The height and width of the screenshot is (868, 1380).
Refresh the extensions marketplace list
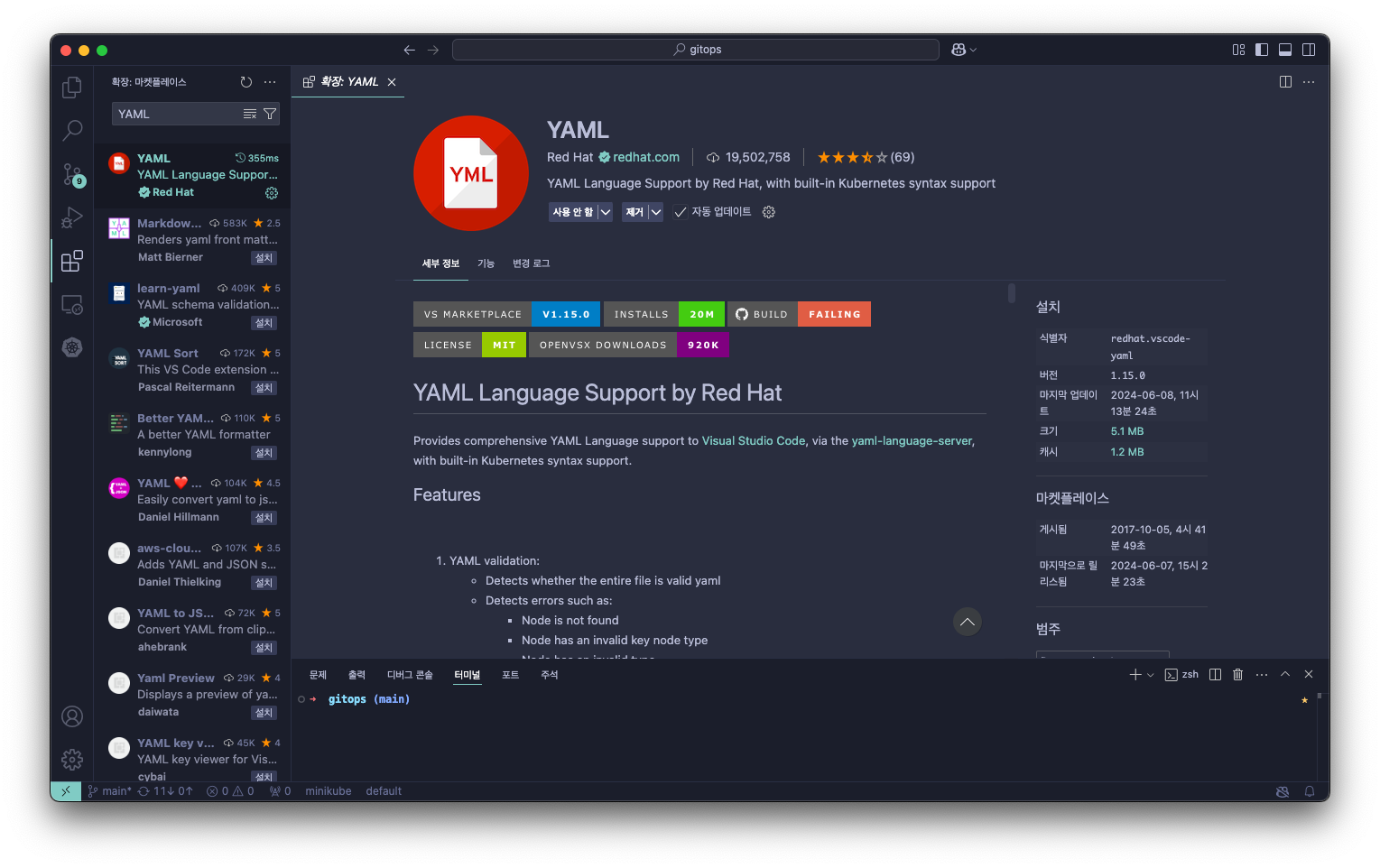coord(246,82)
